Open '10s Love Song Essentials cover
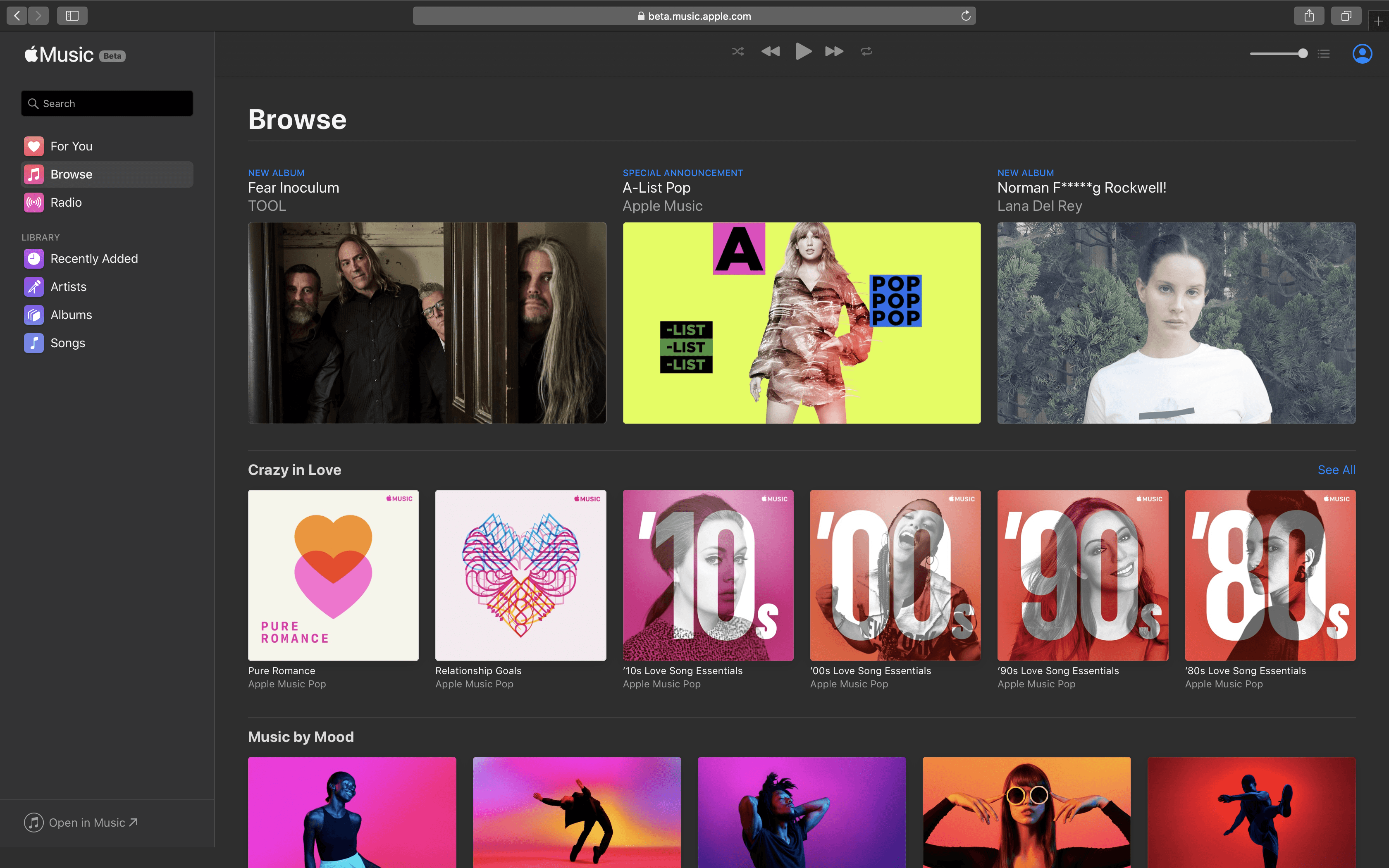 pyautogui.click(x=708, y=575)
